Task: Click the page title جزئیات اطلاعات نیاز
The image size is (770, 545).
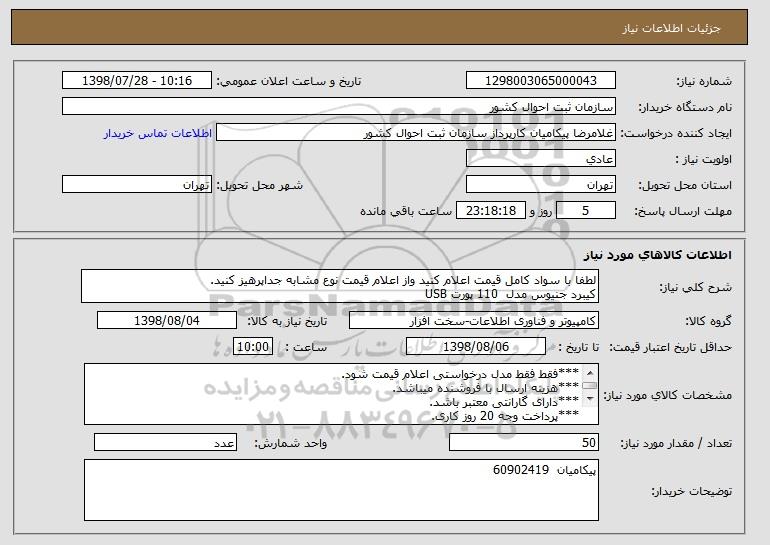Action: 671,28
